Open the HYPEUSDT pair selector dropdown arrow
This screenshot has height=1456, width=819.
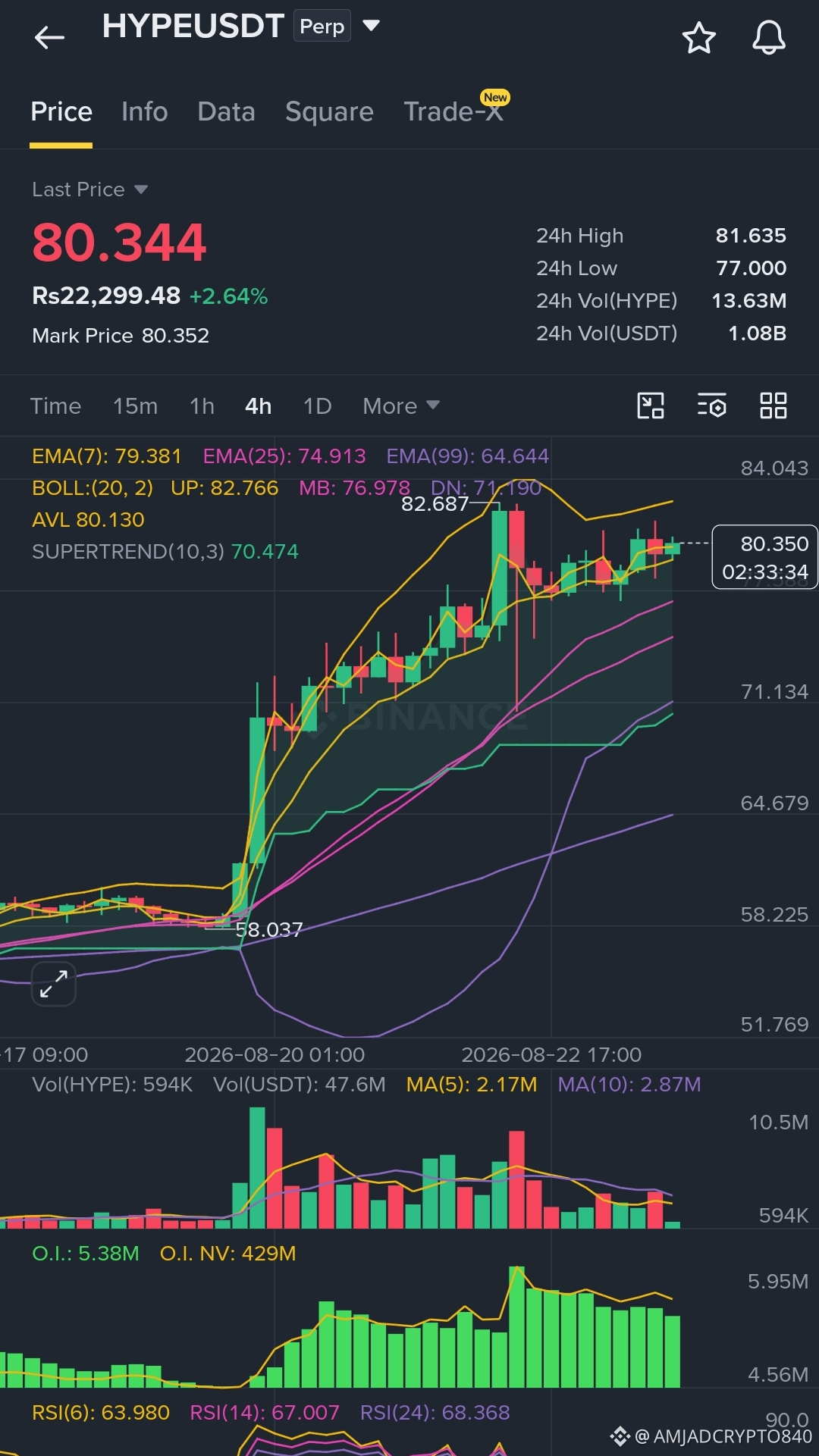pos(371,26)
